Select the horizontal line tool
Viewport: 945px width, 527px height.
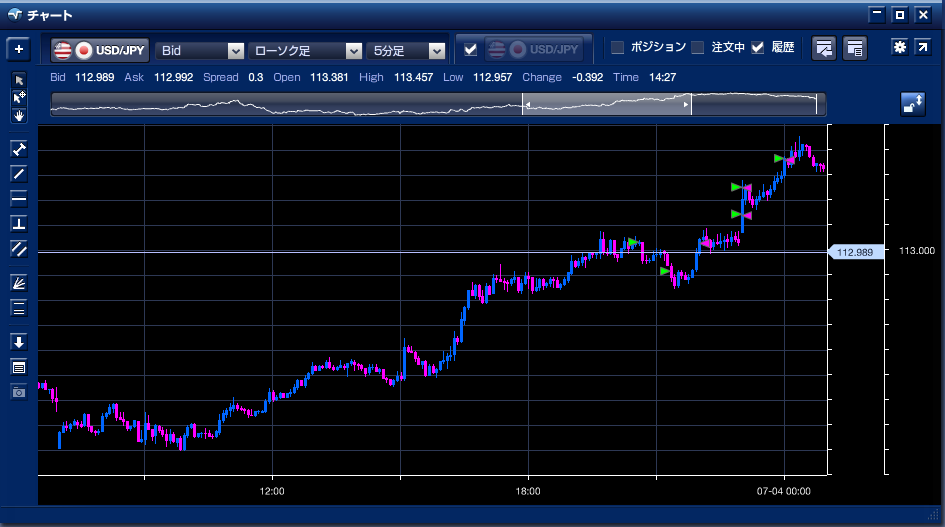pos(19,199)
